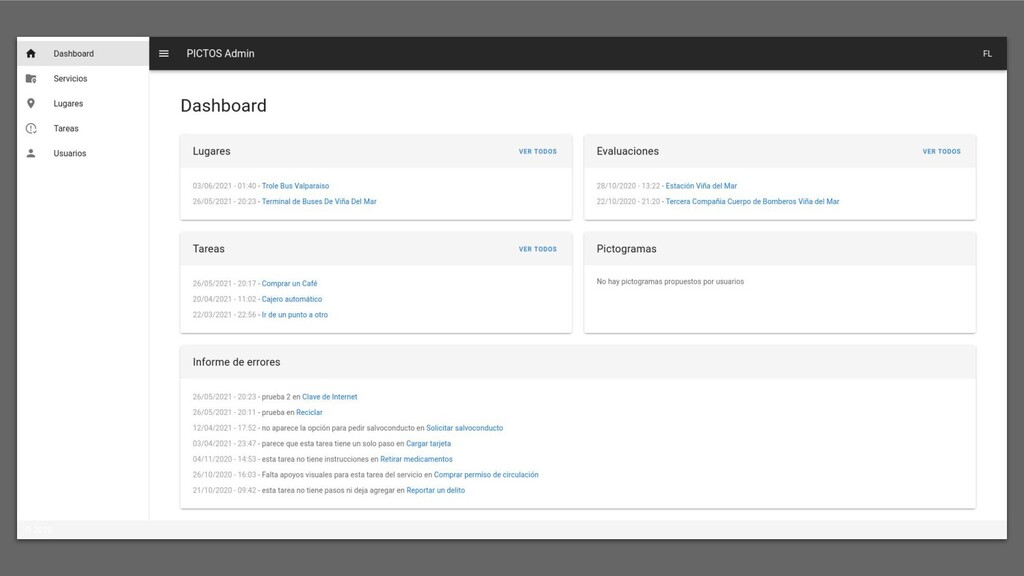This screenshot has height=576, width=1024.
Task: Open the Comprar un Café task
Action: point(289,284)
